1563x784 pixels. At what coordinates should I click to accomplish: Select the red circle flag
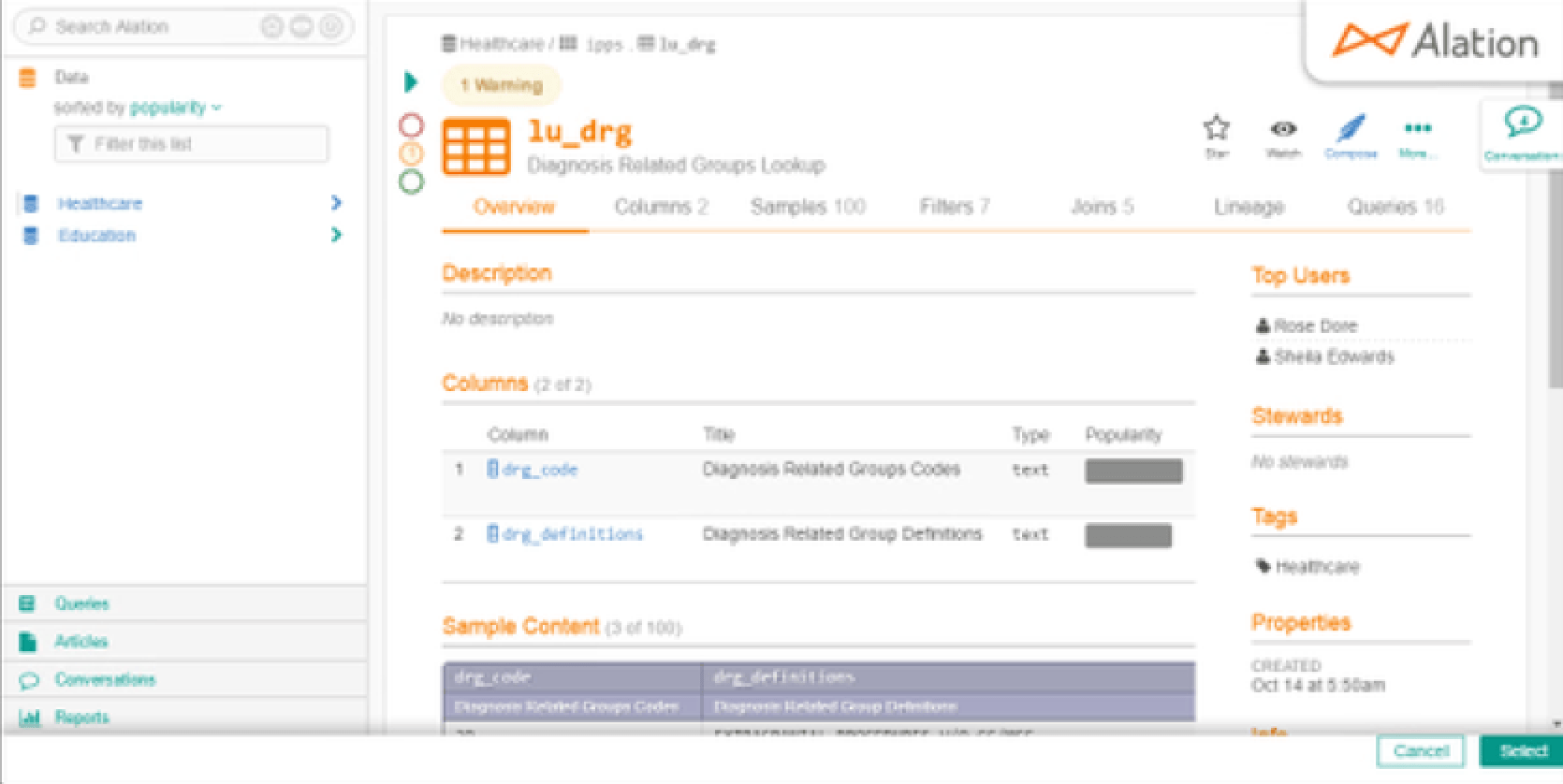point(411,125)
